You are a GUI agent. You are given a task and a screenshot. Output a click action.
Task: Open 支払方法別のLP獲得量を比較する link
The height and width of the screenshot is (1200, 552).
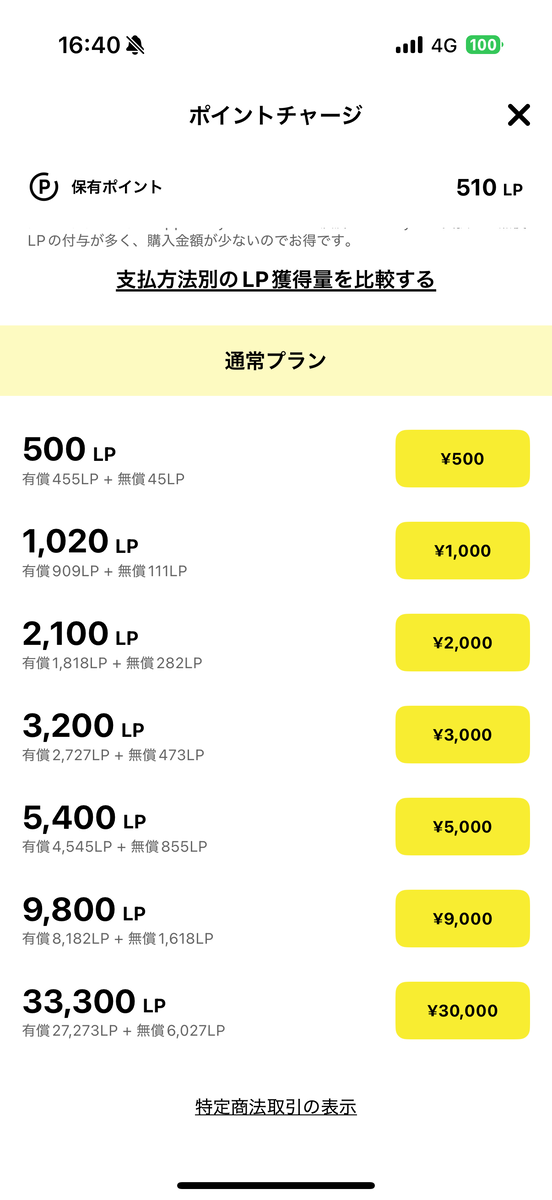click(x=276, y=280)
